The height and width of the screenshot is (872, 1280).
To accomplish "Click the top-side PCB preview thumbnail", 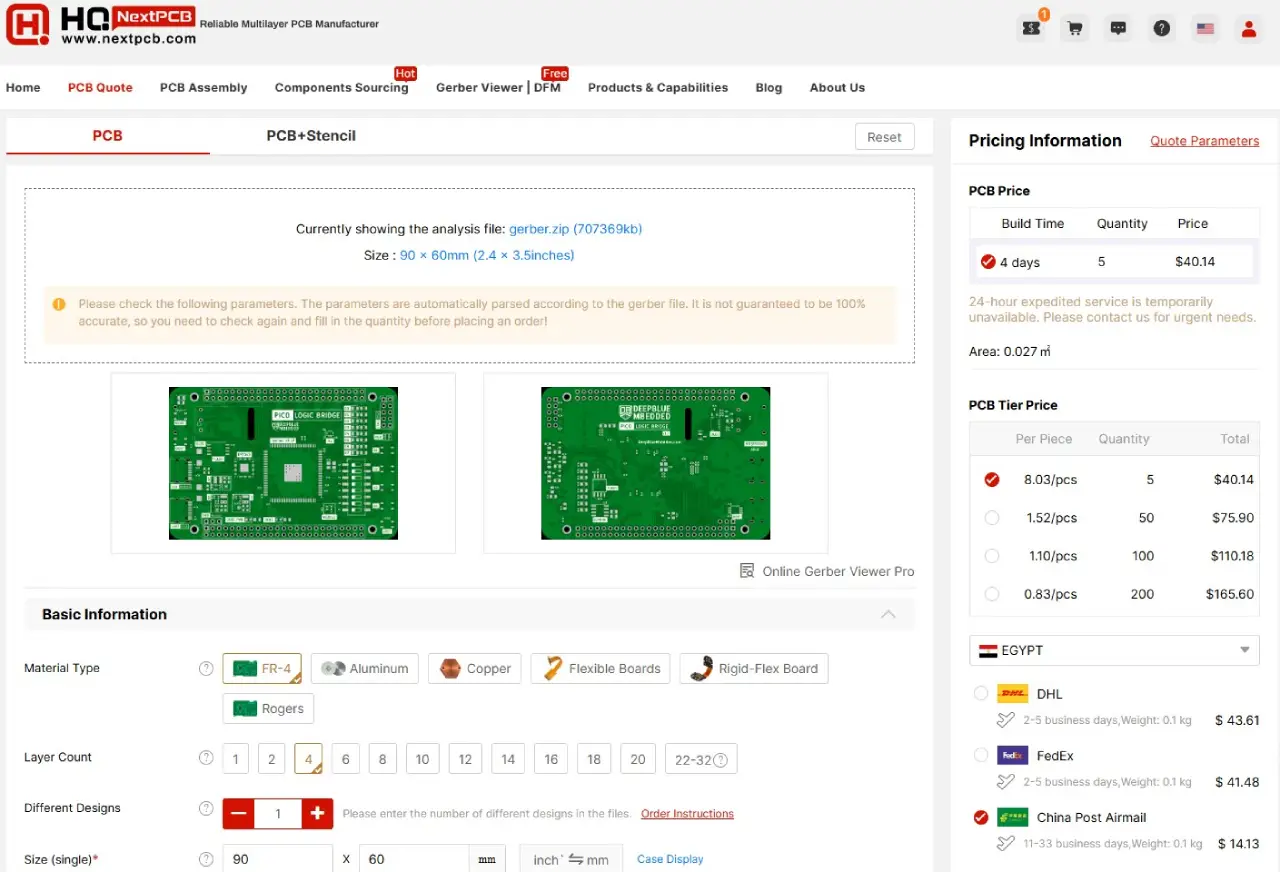I will click(x=283, y=463).
